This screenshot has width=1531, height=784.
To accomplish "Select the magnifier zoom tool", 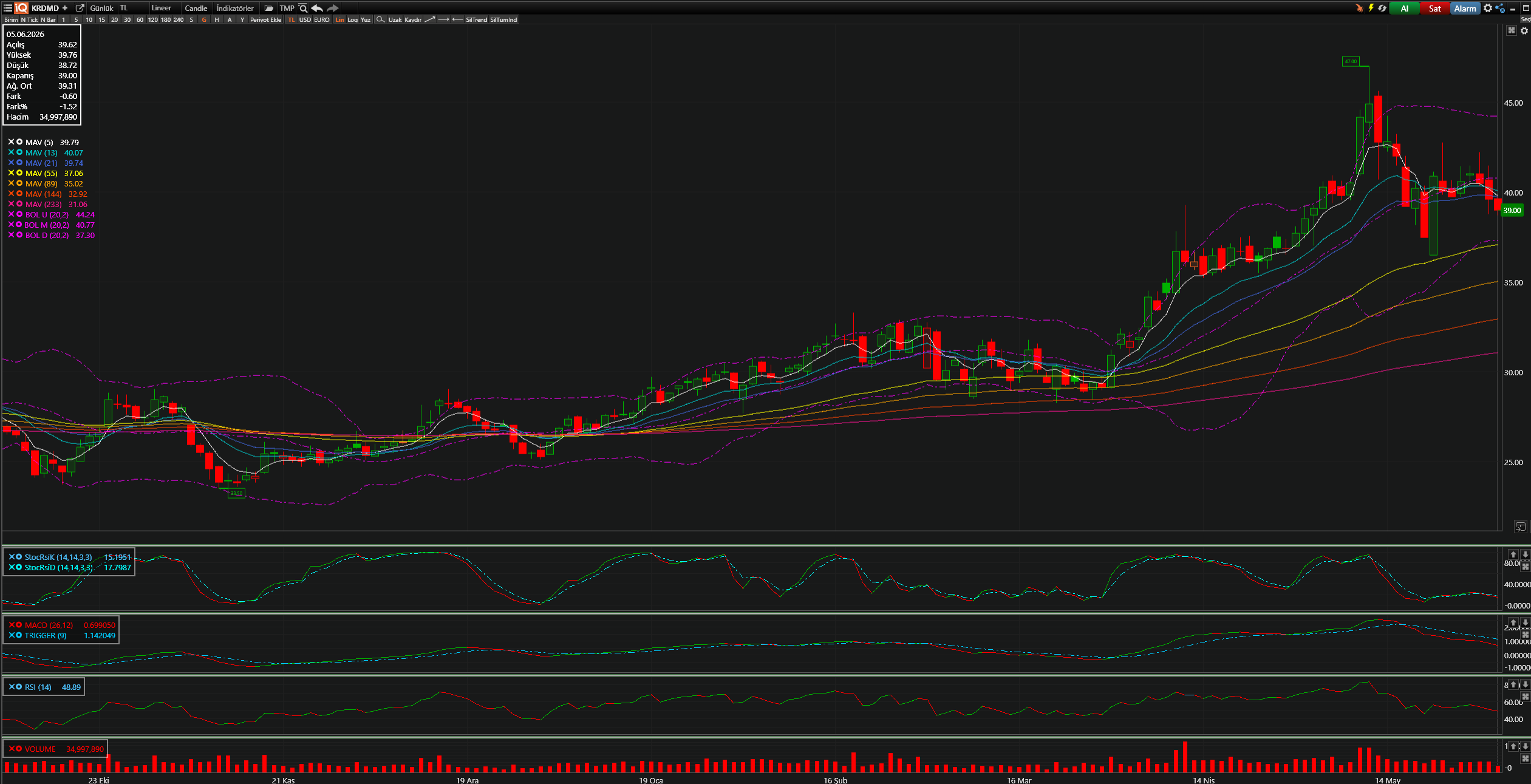I will (x=380, y=19).
